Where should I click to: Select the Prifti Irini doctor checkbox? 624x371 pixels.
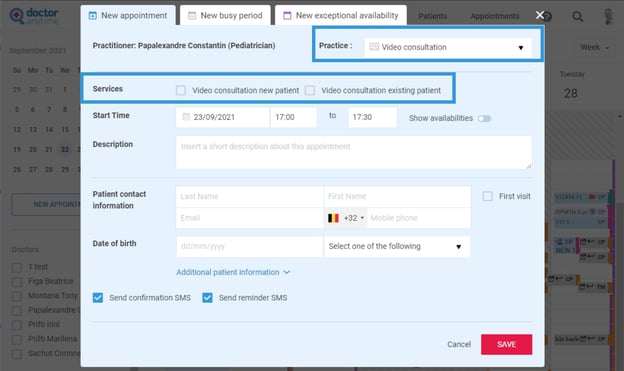(17, 325)
